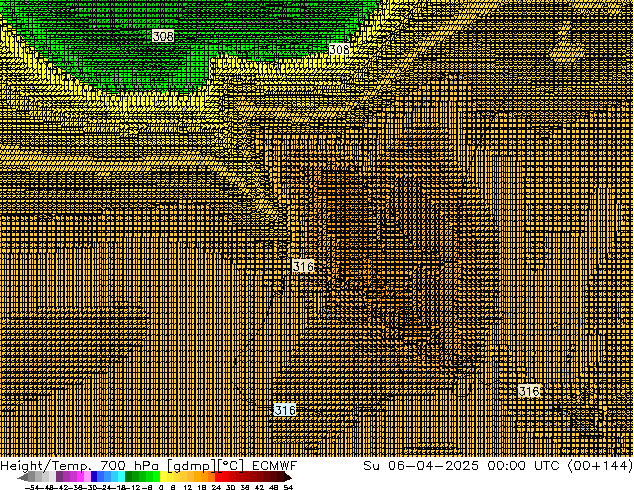Click the '[°C]' unit label
The height and width of the screenshot is (490, 634).
[x=231, y=466]
